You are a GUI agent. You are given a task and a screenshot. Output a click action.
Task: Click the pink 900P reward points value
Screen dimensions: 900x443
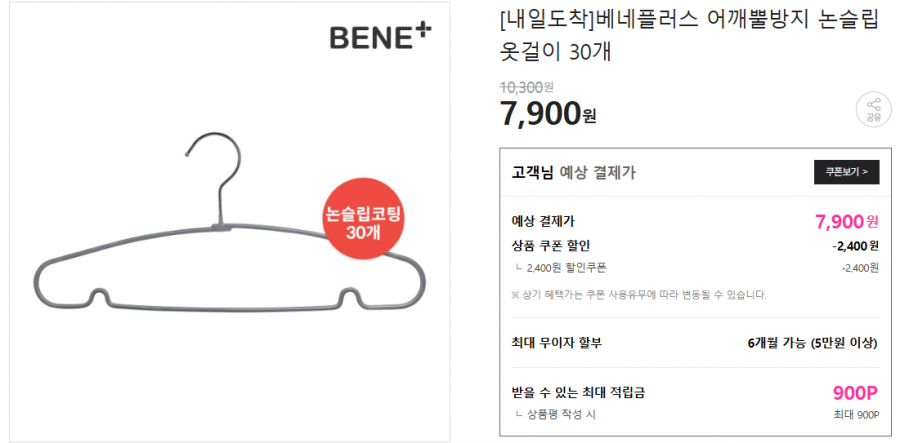click(x=855, y=392)
